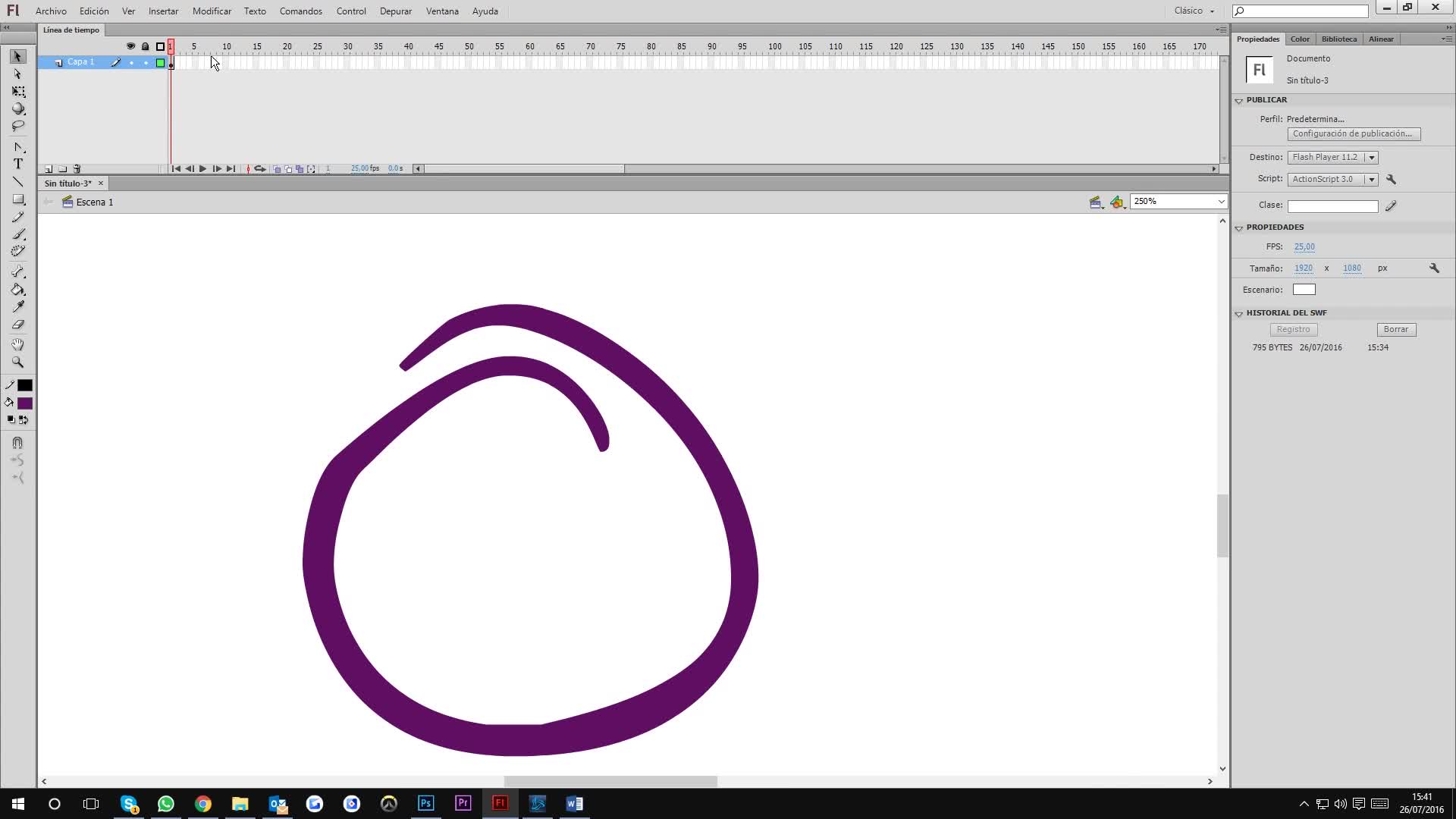Collapse the PUBLICAR section

pyautogui.click(x=1239, y=100)
